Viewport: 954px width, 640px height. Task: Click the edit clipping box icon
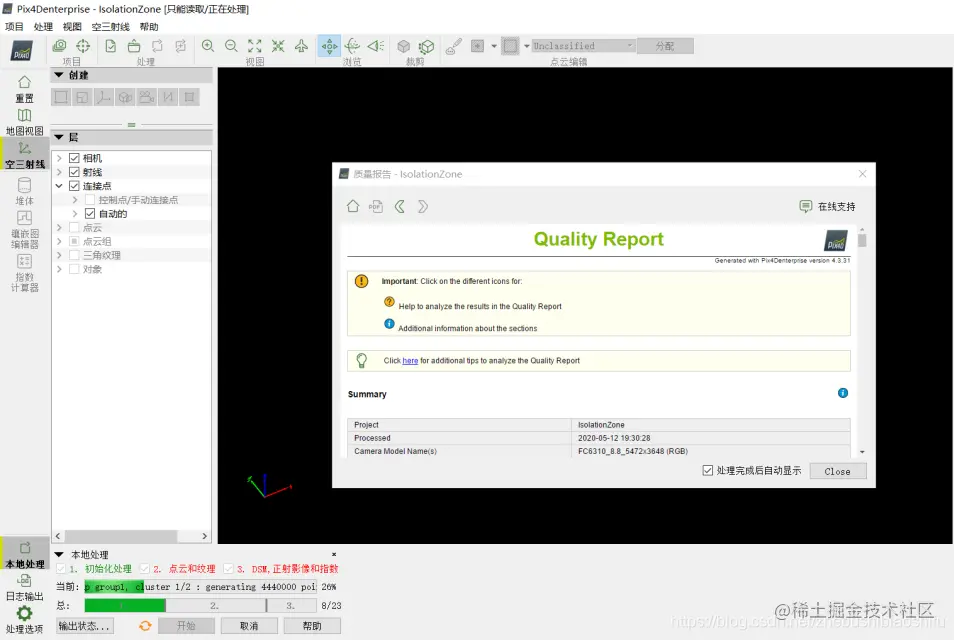click(x=427, y=46)
